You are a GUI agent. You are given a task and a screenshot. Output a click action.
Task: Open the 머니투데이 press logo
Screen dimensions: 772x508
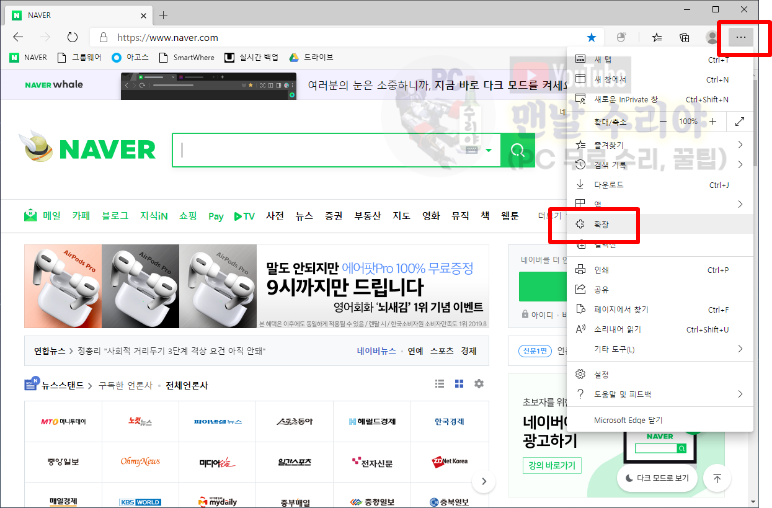[63, 421]
